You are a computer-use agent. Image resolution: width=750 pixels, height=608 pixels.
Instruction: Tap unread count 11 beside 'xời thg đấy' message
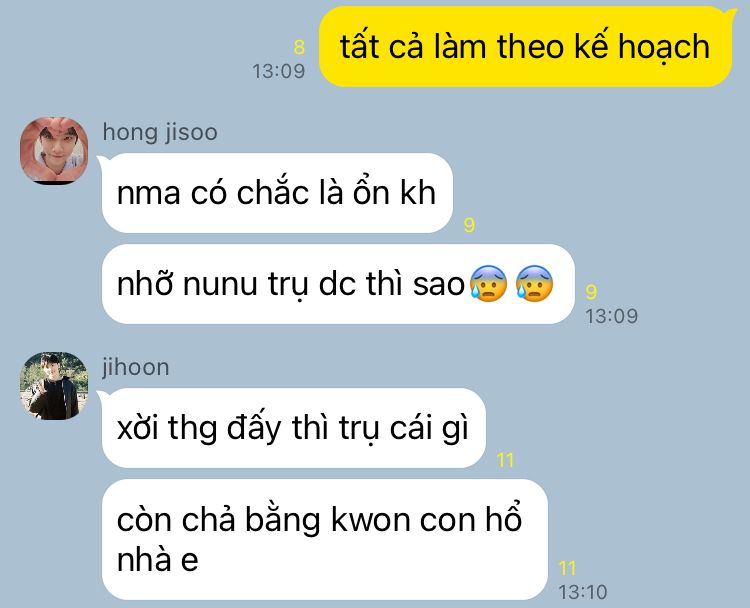[505, 460]
